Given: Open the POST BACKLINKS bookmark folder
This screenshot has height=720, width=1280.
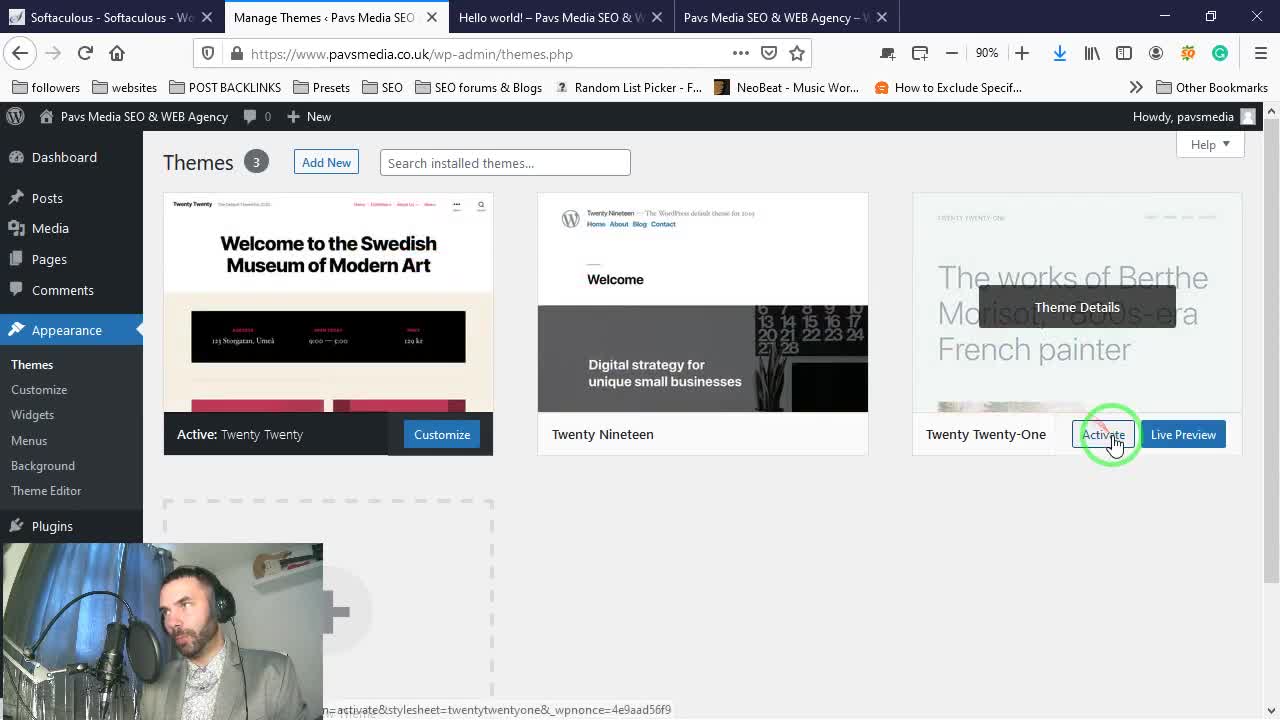Looking at the screenshot, I should tap(225, 87).
